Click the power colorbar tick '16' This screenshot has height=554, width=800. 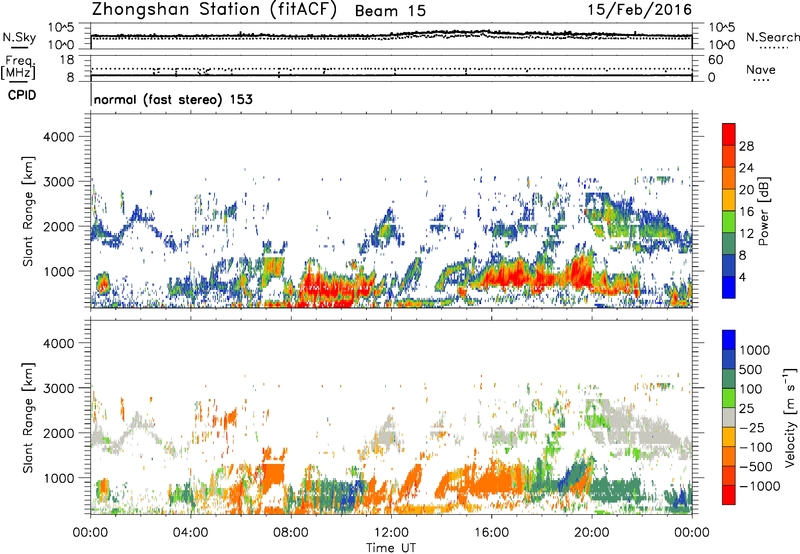pos(746,212)
